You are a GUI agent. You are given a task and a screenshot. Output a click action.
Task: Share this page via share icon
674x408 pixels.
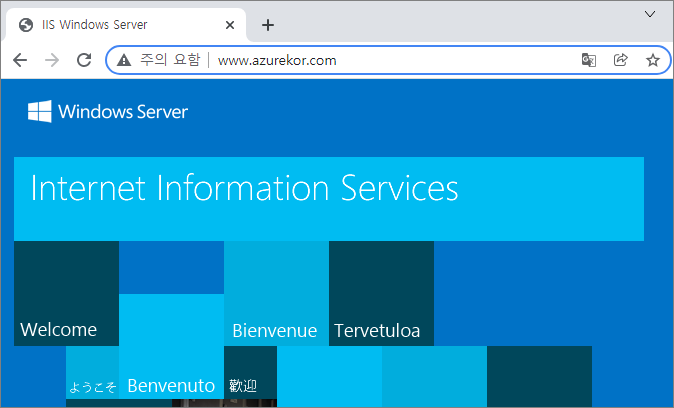[620, 60]
